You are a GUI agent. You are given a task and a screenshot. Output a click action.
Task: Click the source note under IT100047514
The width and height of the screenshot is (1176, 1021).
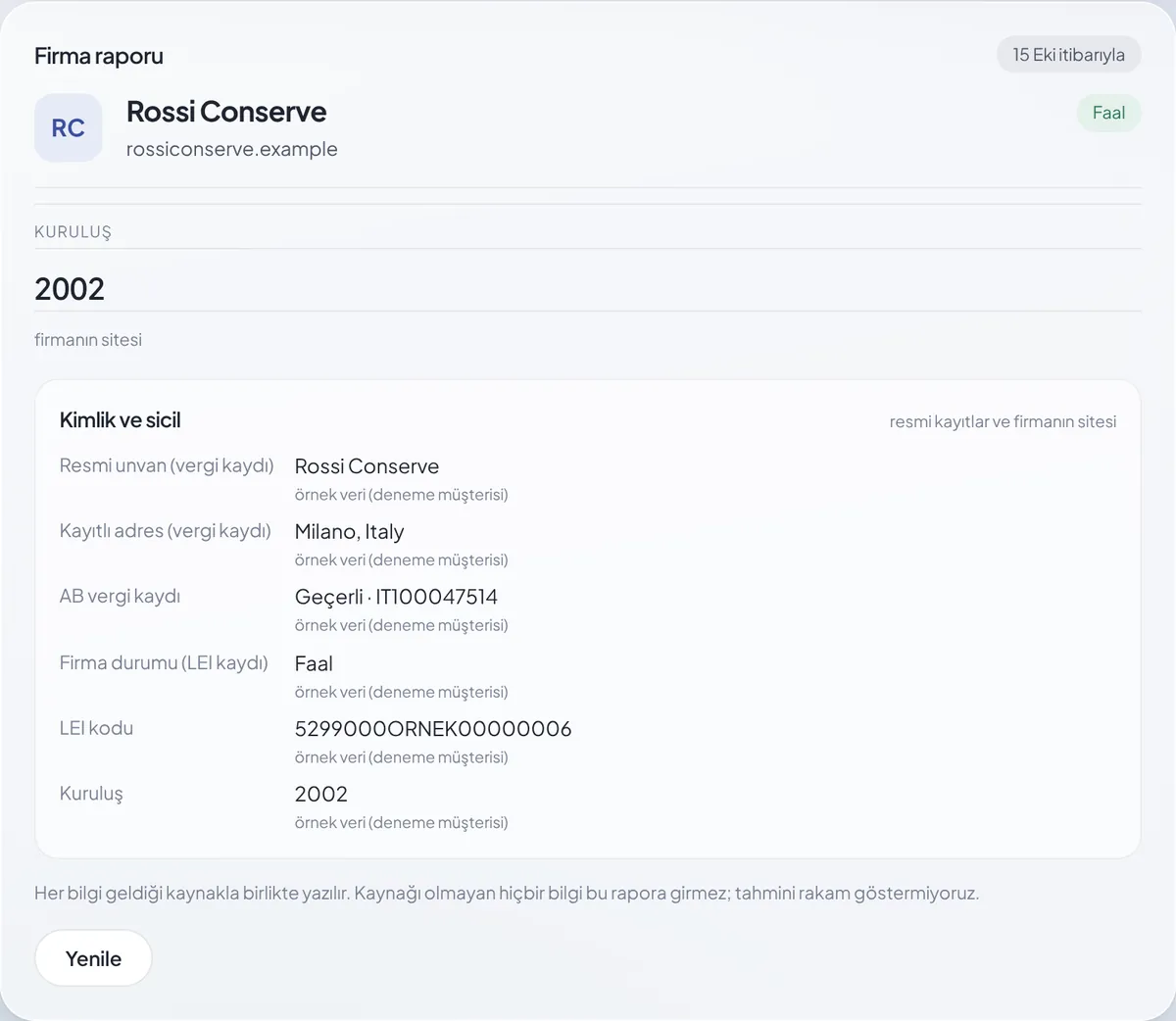(401, 625)
